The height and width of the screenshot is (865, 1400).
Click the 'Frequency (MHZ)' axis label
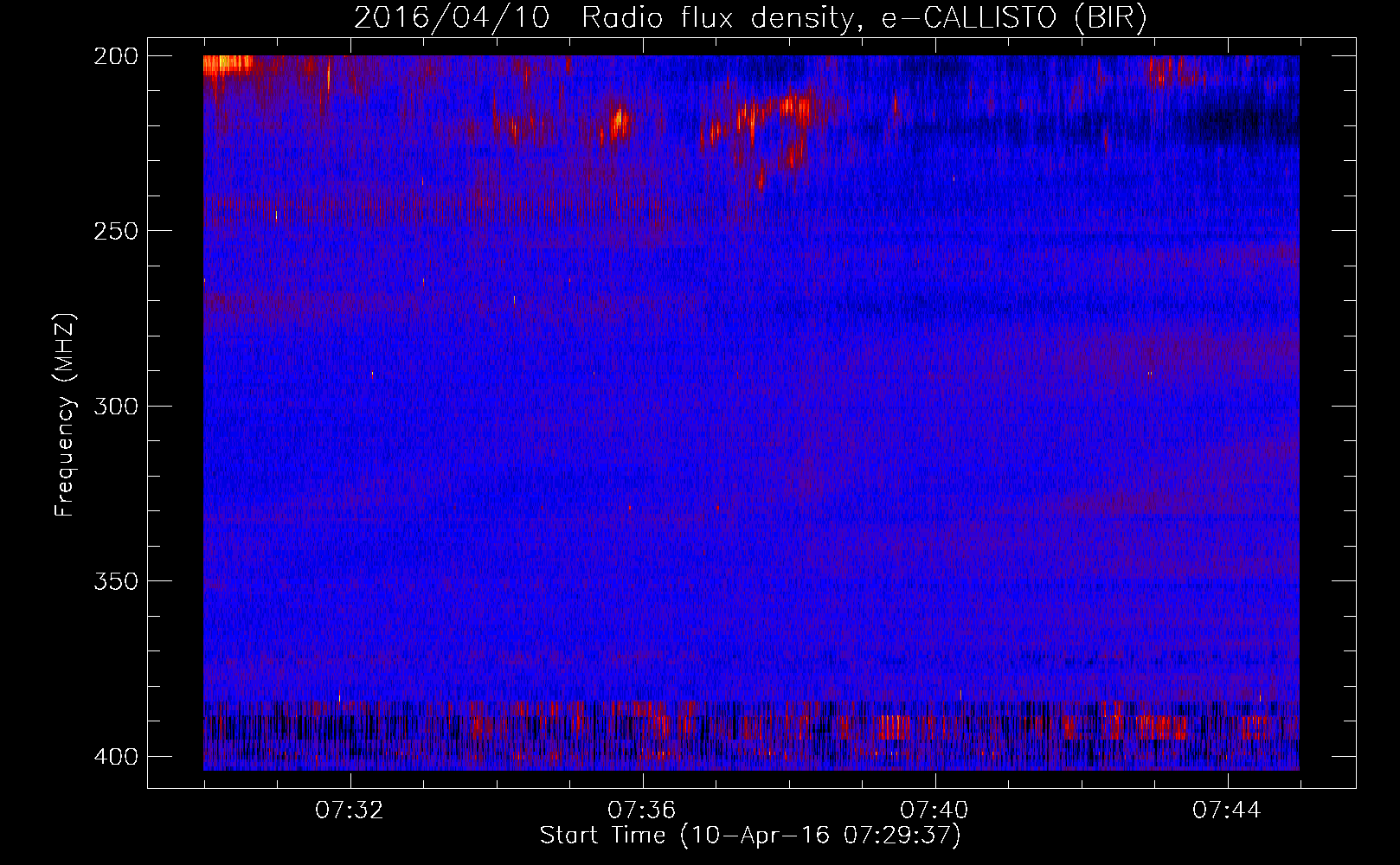pyautogui.click(x=65, y=414)
